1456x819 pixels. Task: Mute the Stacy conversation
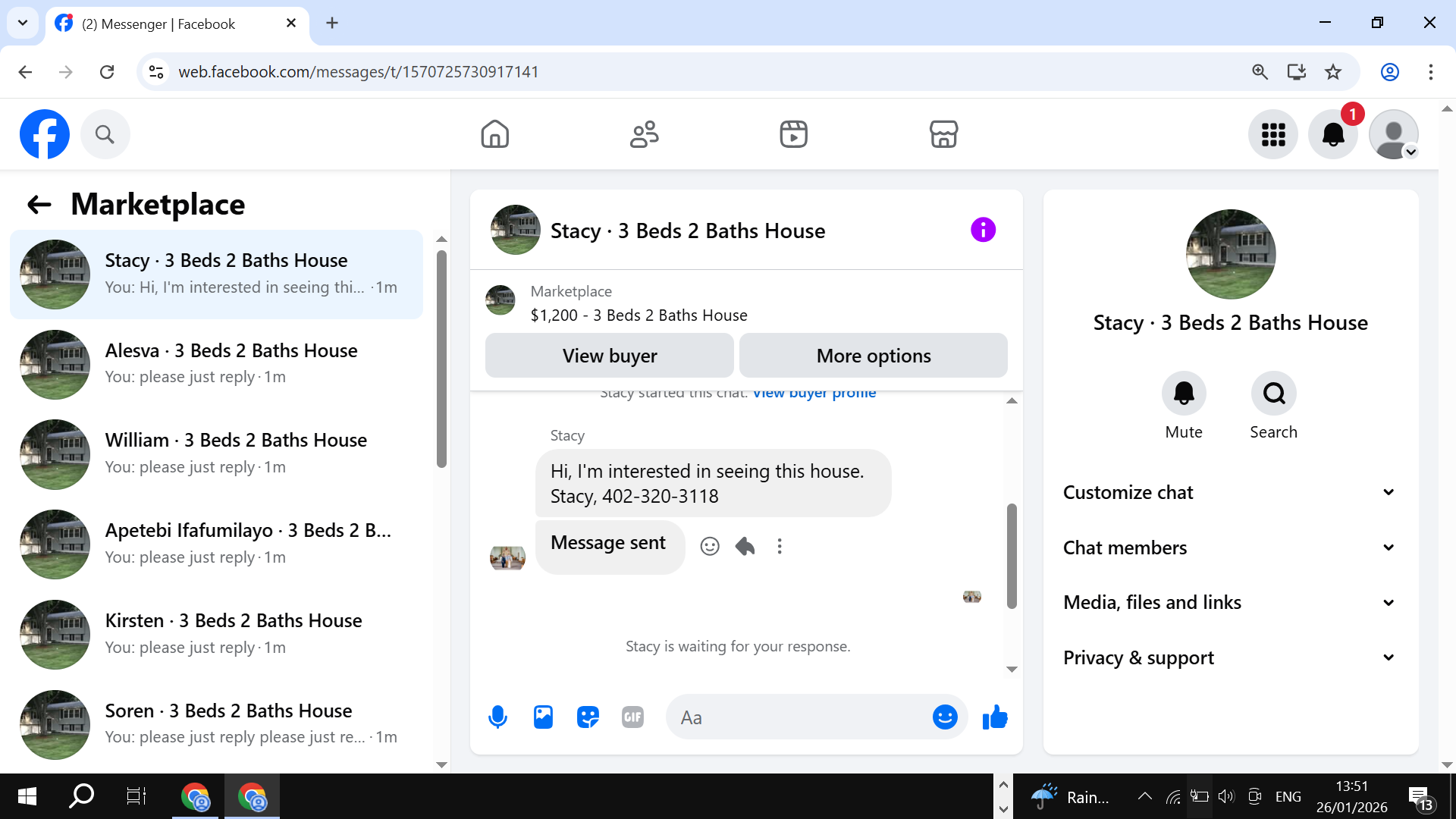coord(1183,393)
